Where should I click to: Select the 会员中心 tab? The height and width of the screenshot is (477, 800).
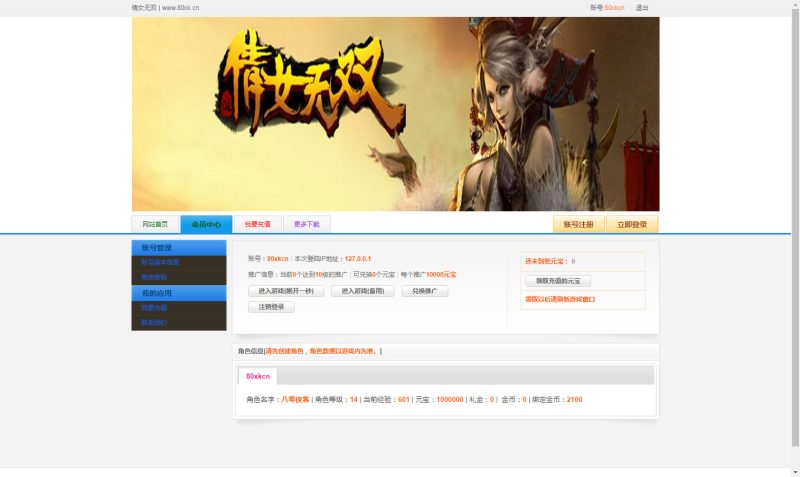[x=206, y=224]
